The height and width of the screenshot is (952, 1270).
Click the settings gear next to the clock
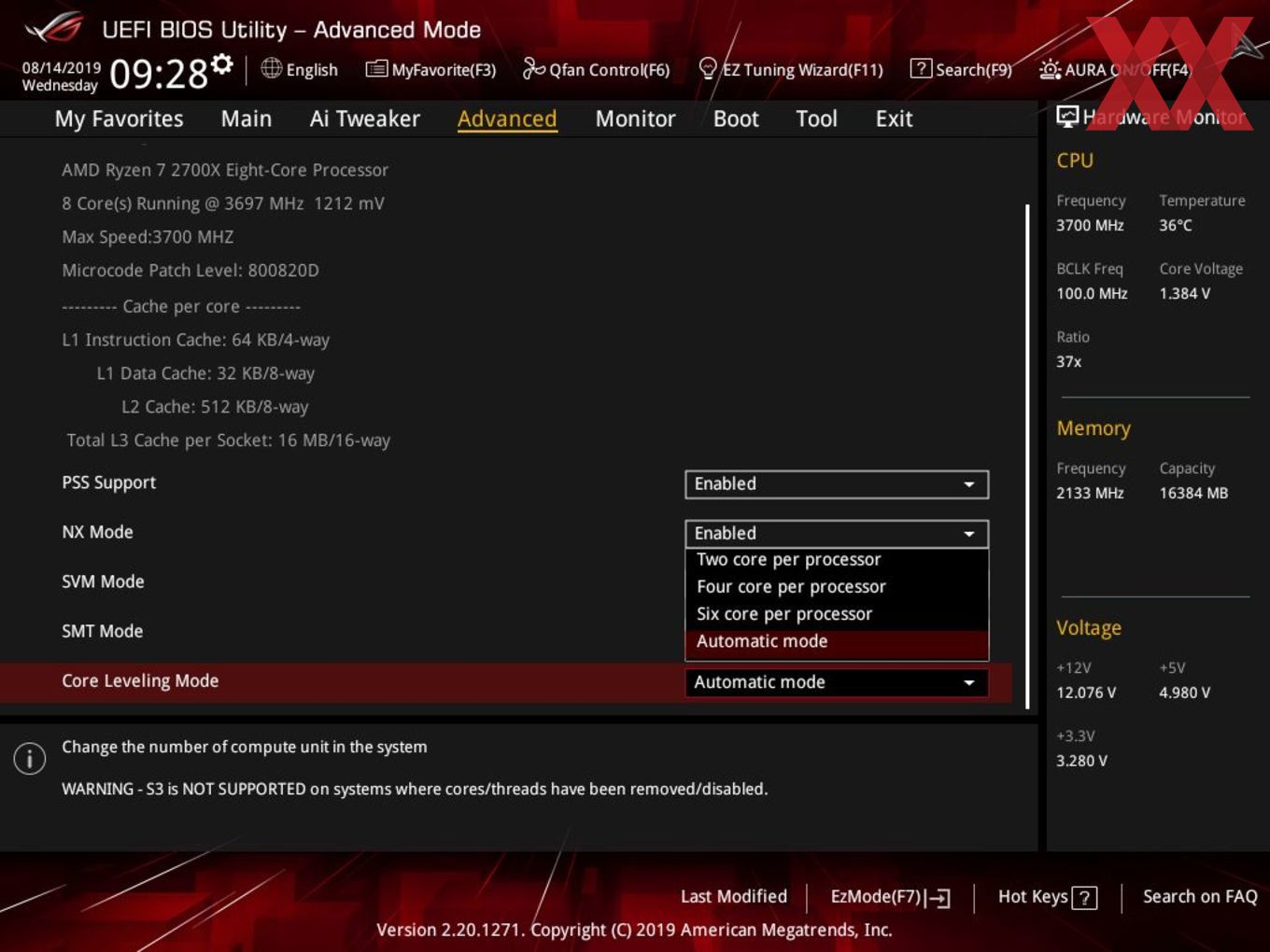222,63
